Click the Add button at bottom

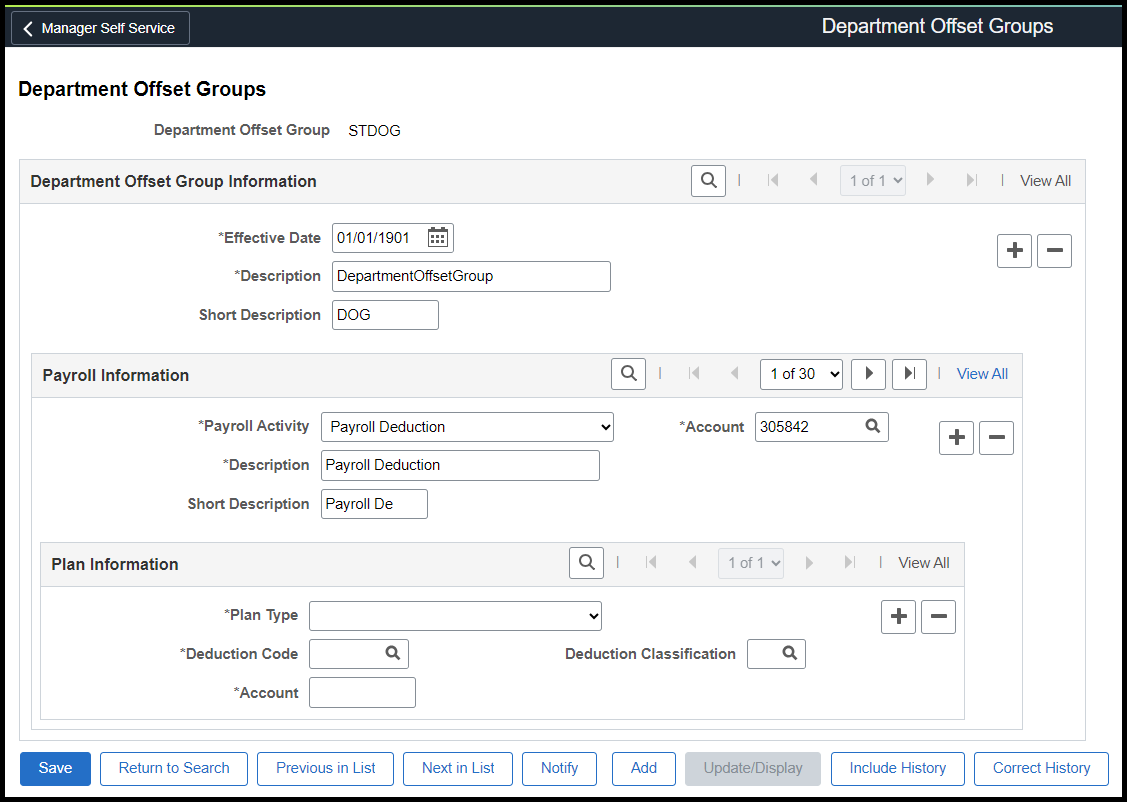pos(644,769)
